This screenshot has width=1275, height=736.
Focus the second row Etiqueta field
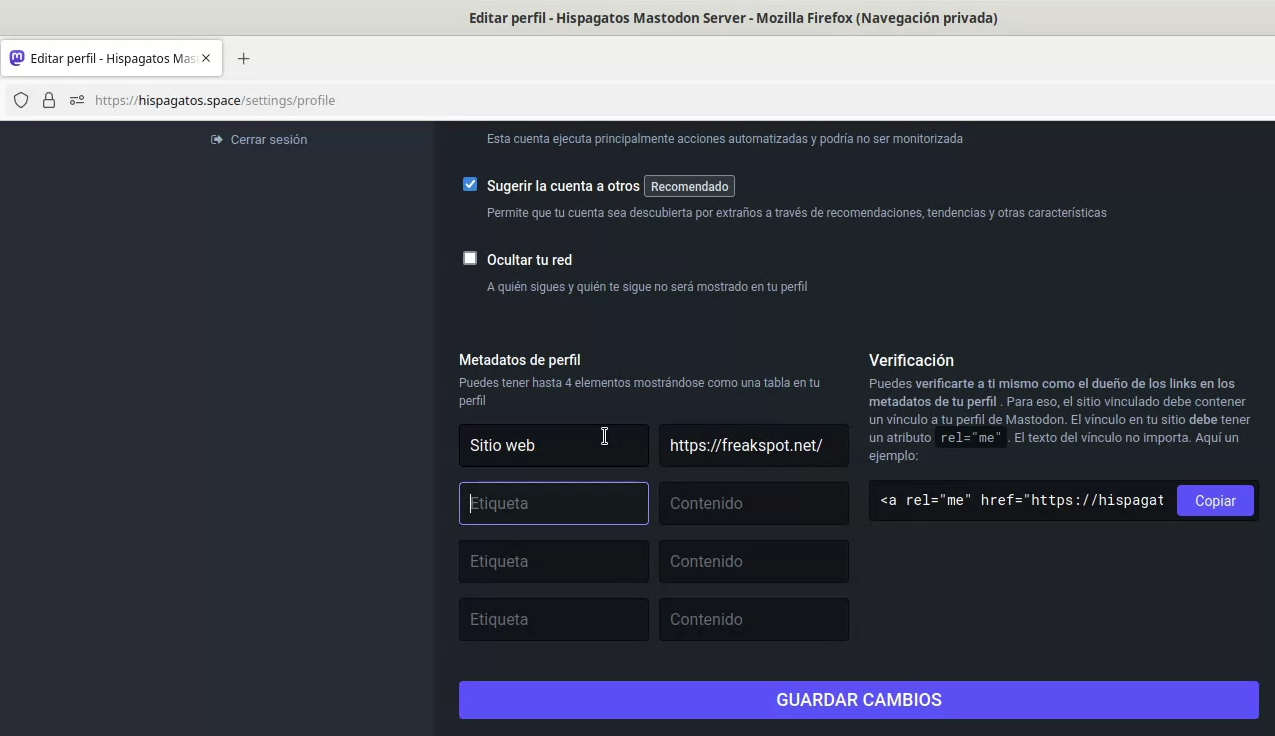[553, 503]
